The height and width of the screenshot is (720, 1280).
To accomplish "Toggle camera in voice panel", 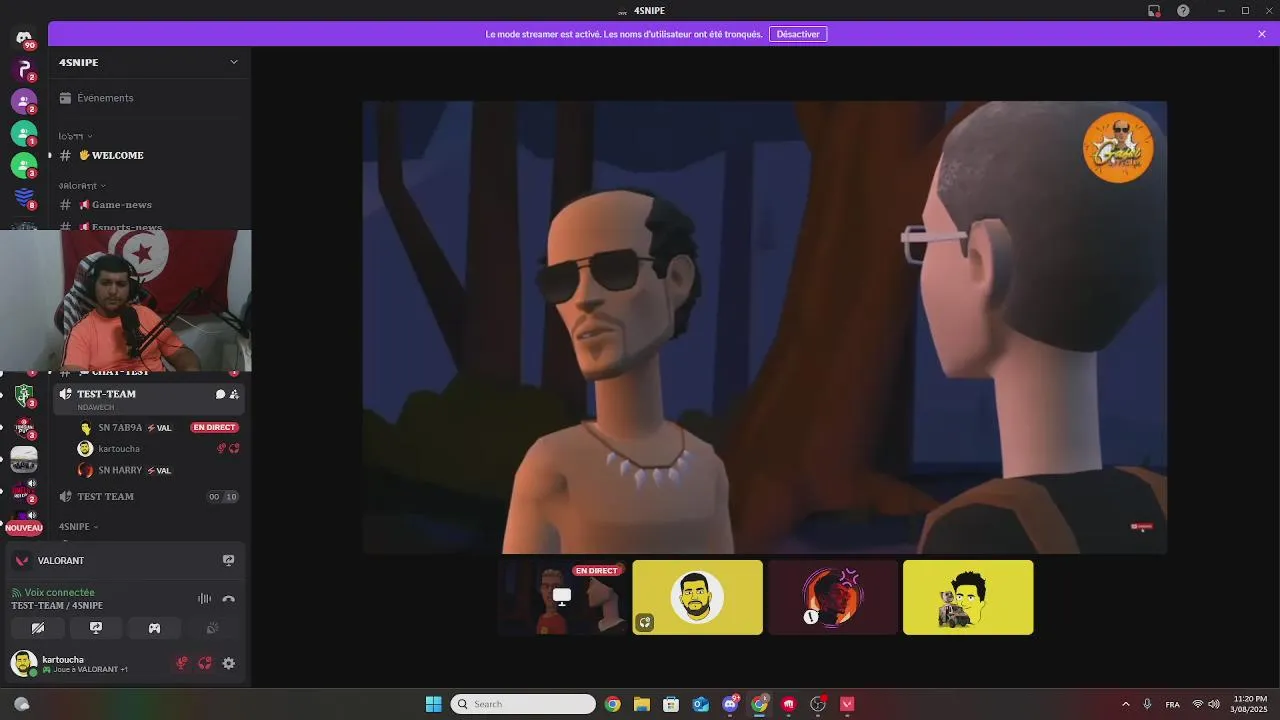I will 38,628.
